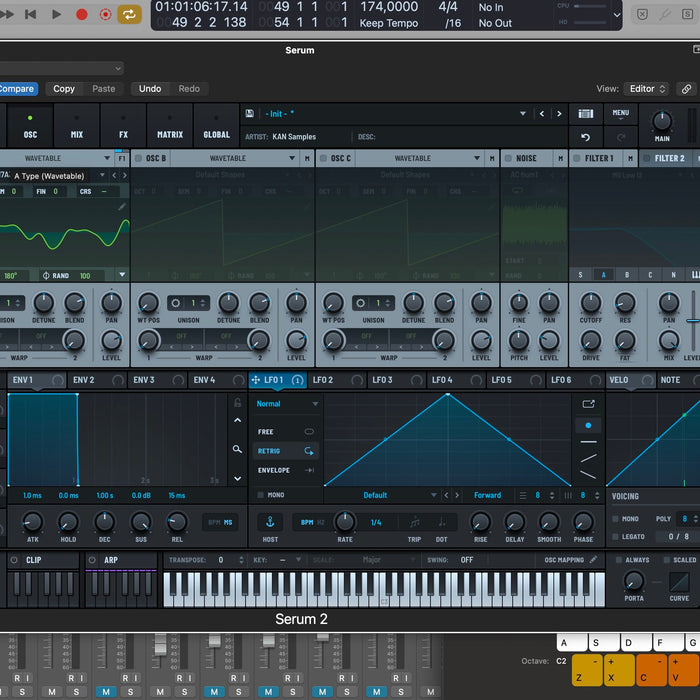Viewport: 700px width, 700px height.
Task: Save preset with the floppy disk icon
Action: [250, 113]
